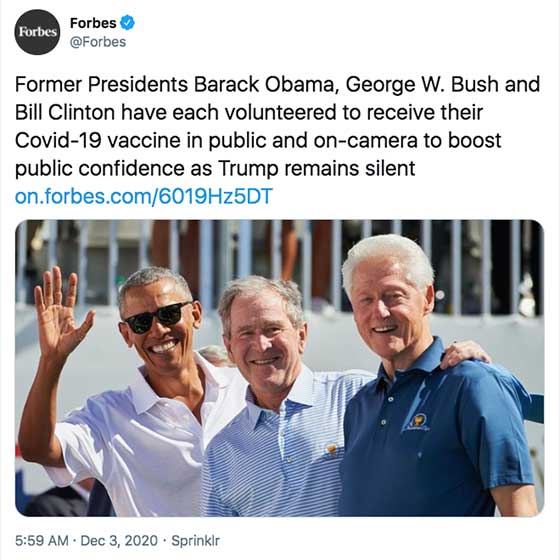Click the word "Trump" in the tweet text
The width and height of the screenshot is (560, 560).
pos(248,169)
